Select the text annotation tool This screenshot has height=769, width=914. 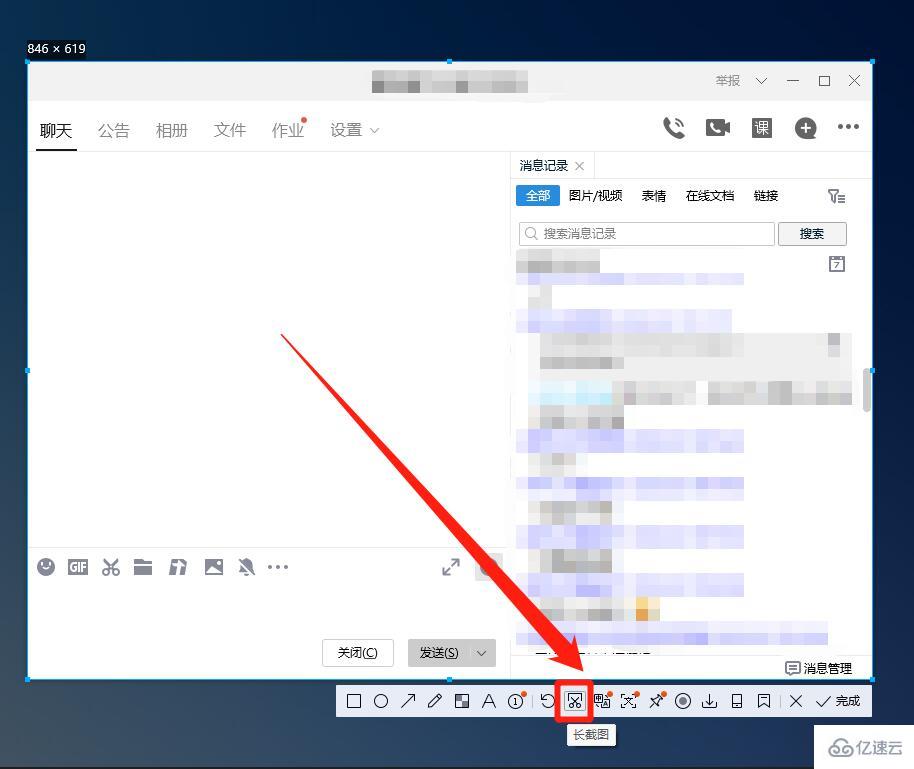[488, 701]
